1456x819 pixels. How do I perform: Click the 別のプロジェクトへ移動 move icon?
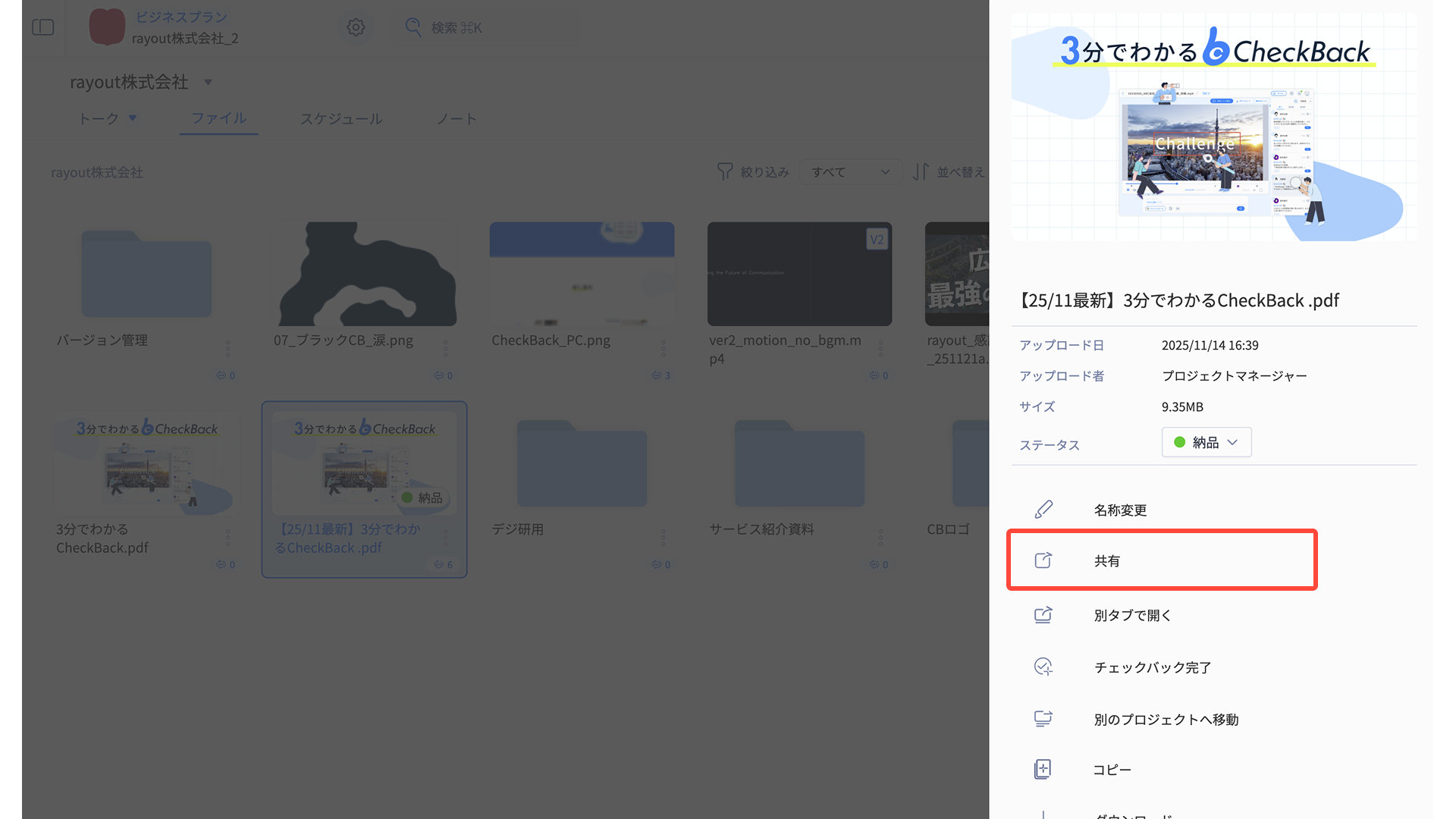pos(1043,719)
